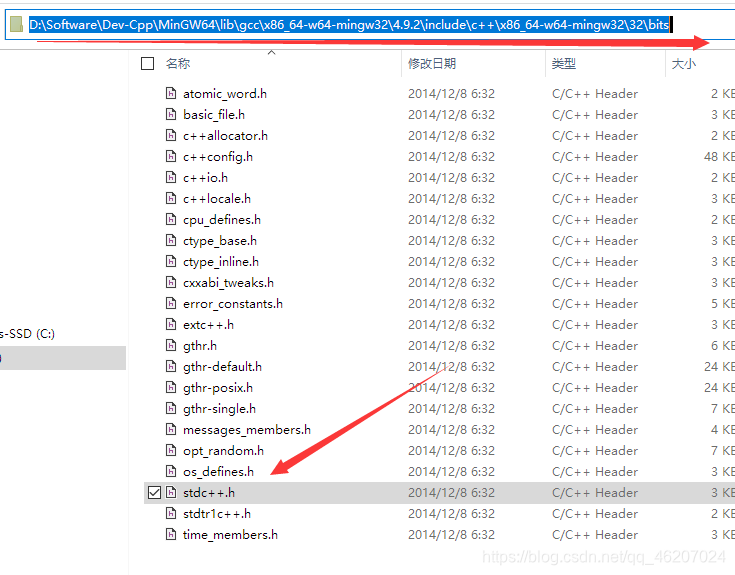The image size is (735, 575).
Task: Select file name c++config.h
Action: 218,157
